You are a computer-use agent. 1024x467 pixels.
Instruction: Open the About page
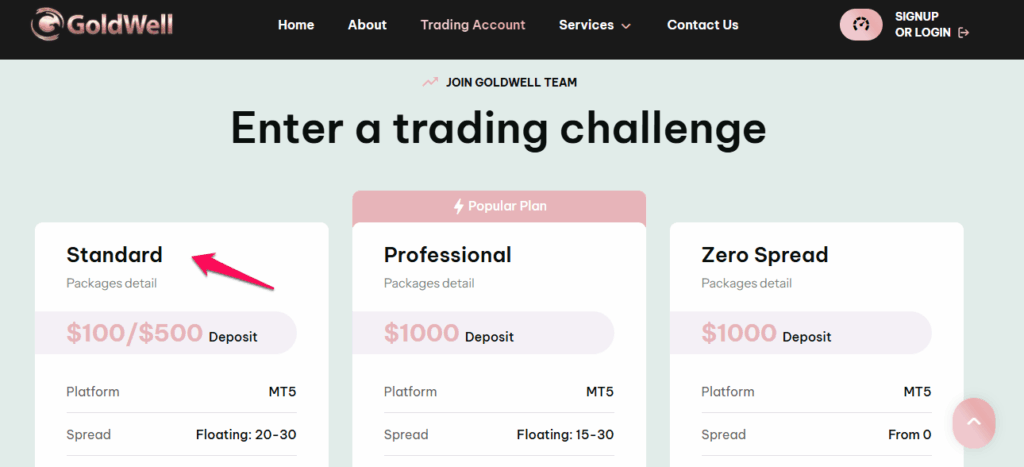367,25
